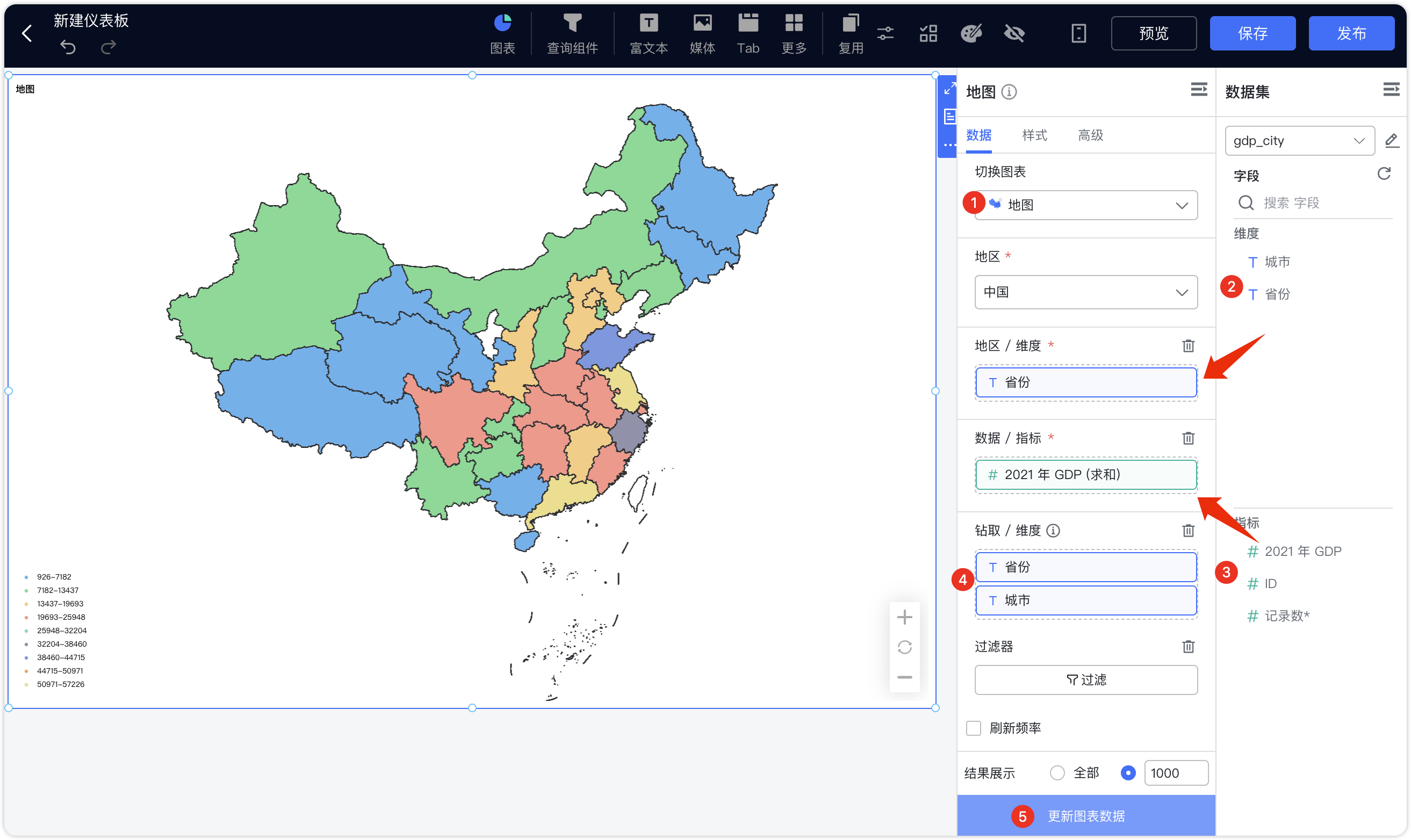Add a Tab component
The width and height of the screenshot is (1411, 840).
click(x=748, y=34)
